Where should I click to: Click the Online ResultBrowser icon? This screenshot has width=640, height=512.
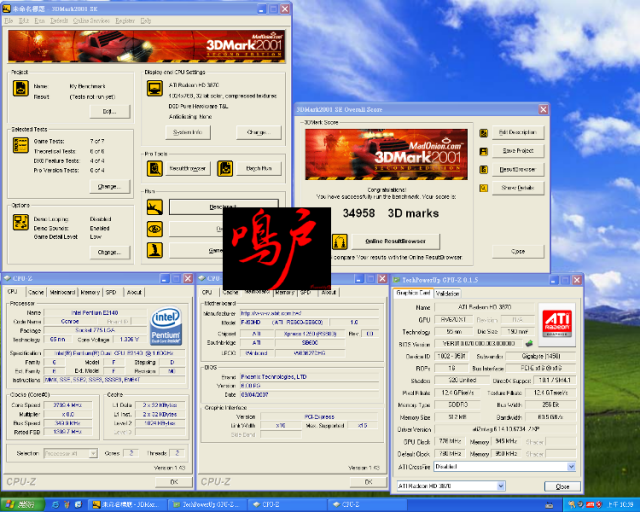tap(340, 242)
